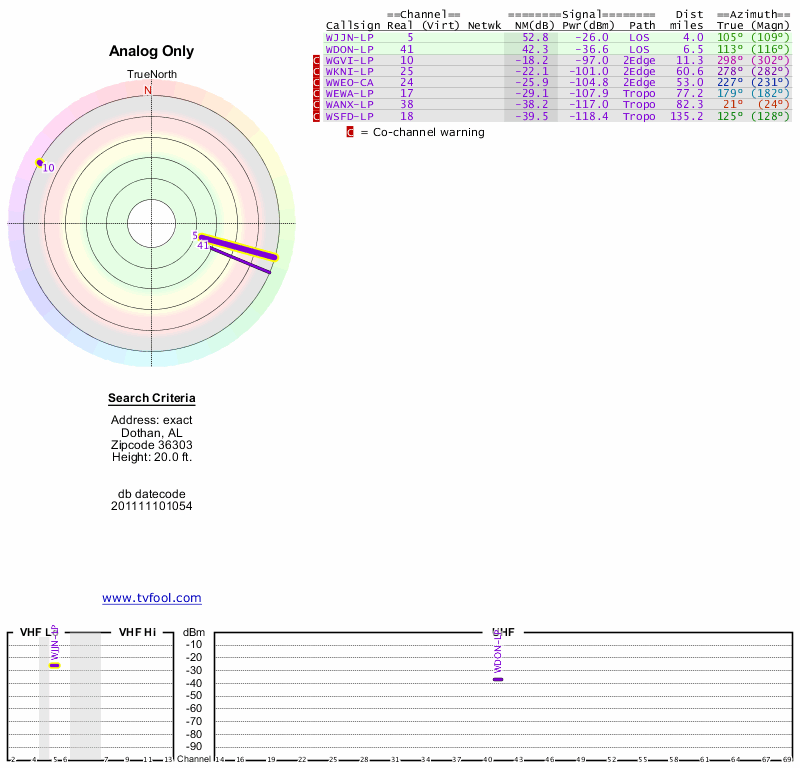The width and height of the screenshot is (800, 768).
Task: Click the WEWA-LP callsign entry
Action: click(x=350, y=94)
